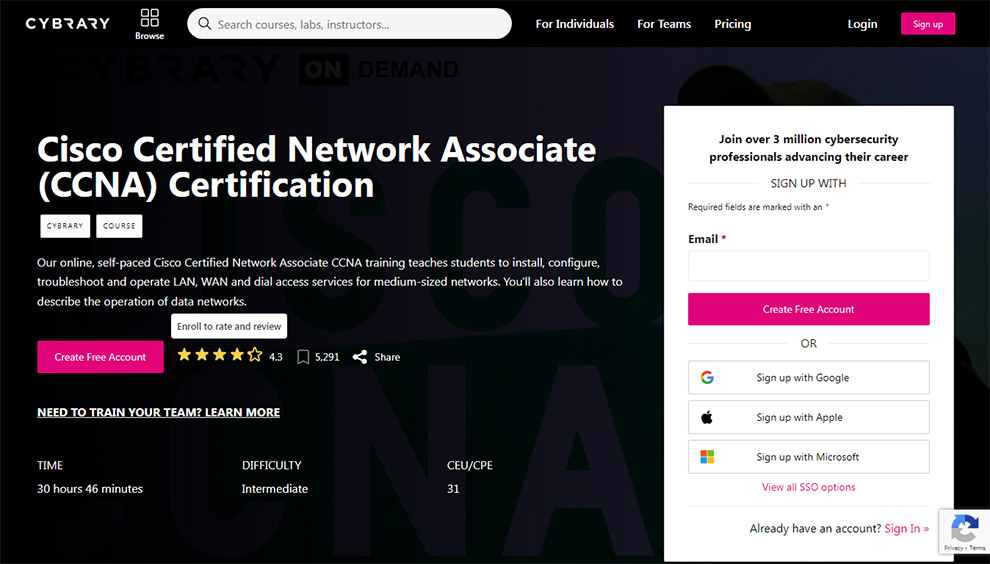Click the 5,291 bookmark count
This screenshot has height=564, width=990.
click(327, 357)
